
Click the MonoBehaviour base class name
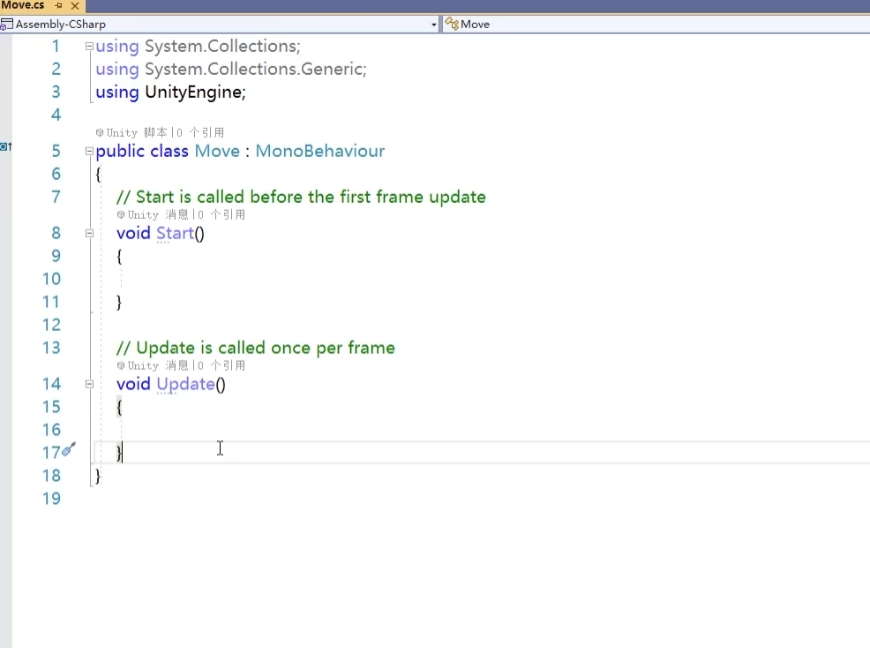[x=320, y=151]
